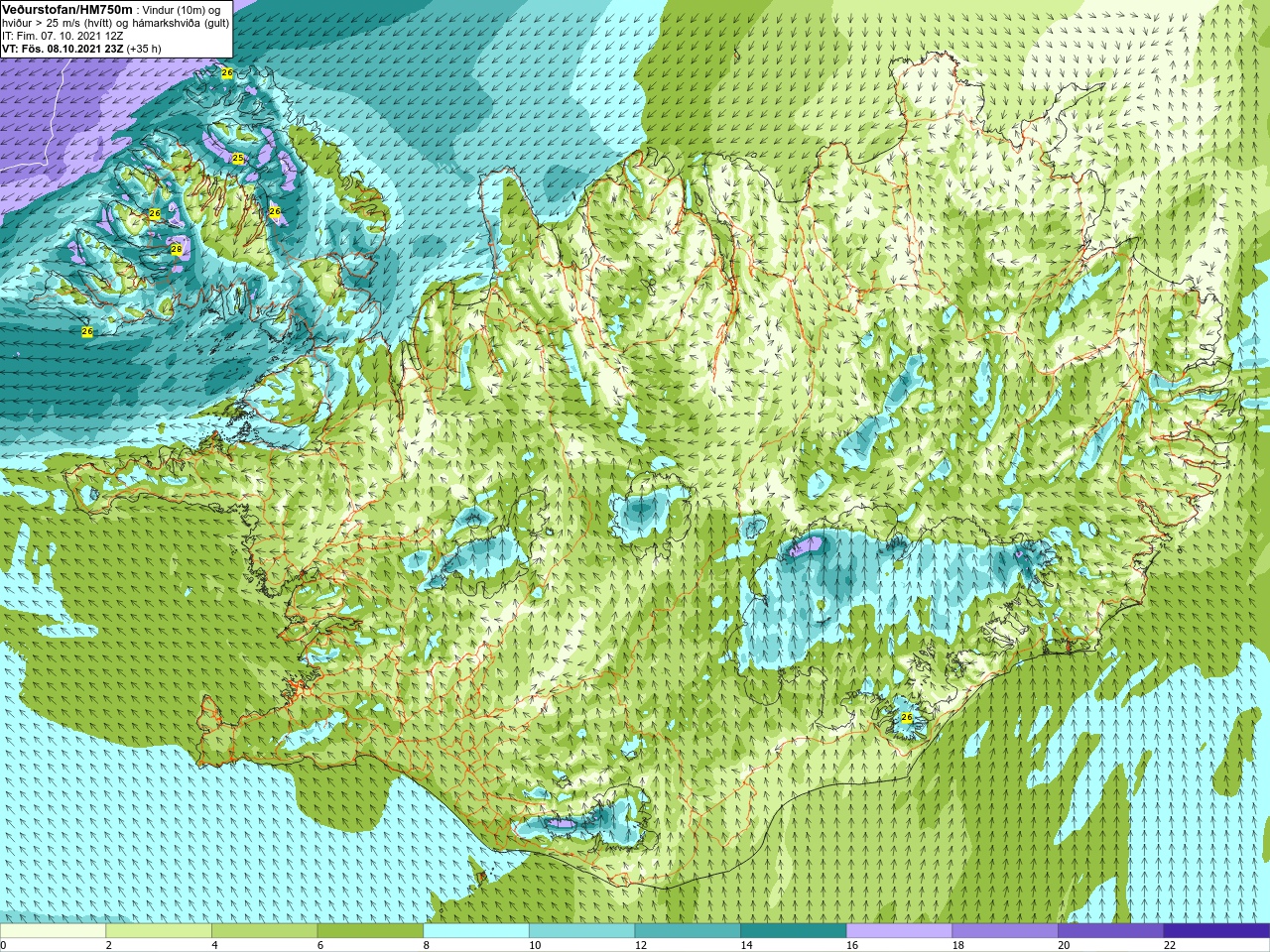Click the legend tick label "12"

pyautogui.click(x=641, y=945)
